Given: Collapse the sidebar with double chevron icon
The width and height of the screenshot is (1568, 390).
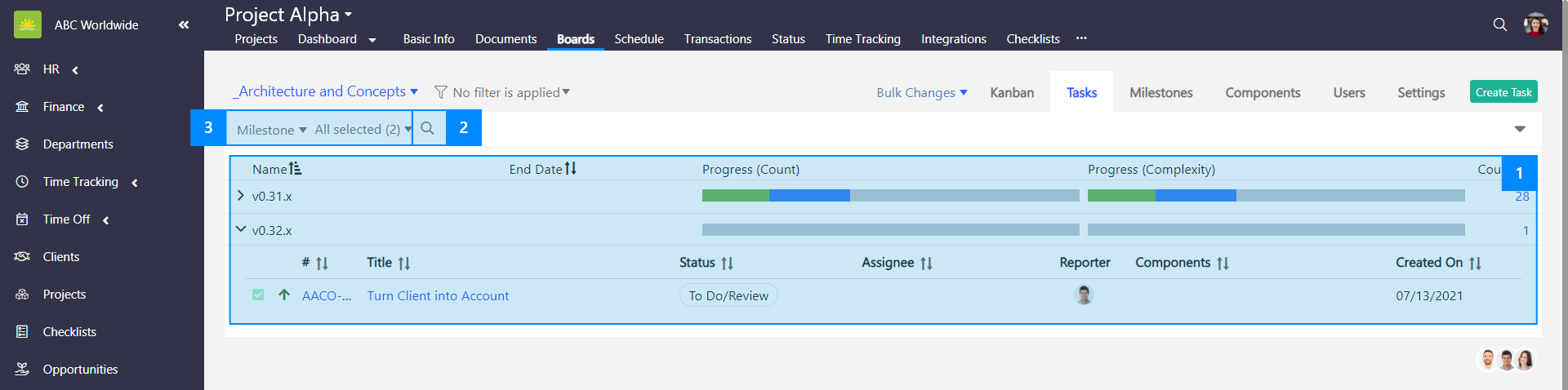Looking at the screenshot, I should 184,24.
